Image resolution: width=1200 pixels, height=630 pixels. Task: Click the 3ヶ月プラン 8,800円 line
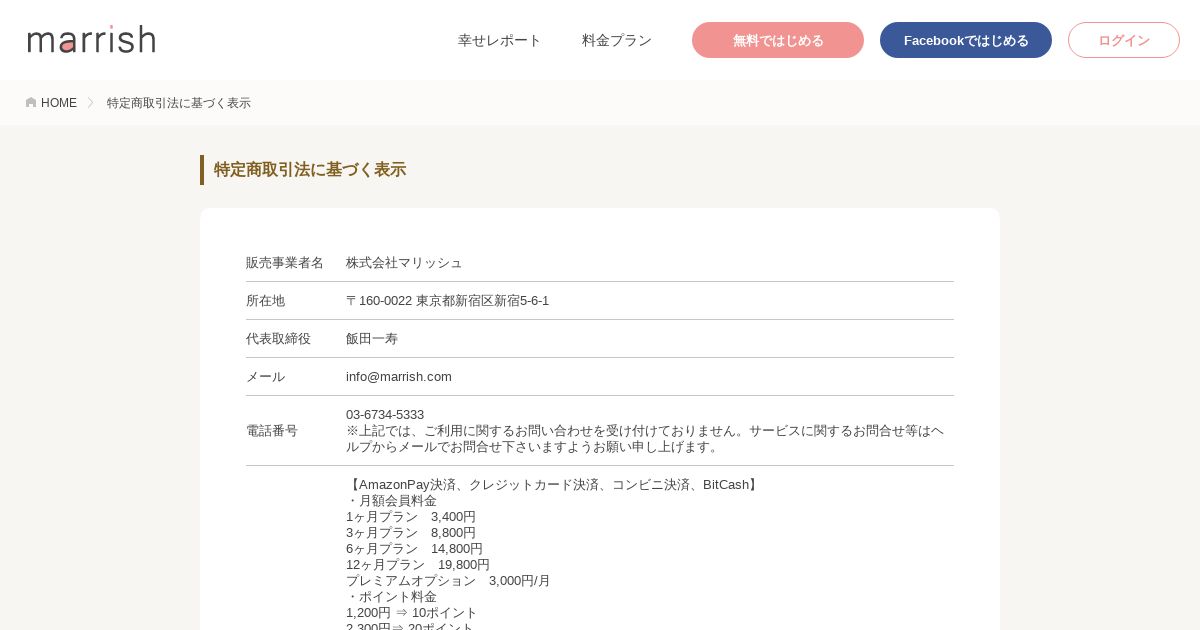[x=411, y=533]
